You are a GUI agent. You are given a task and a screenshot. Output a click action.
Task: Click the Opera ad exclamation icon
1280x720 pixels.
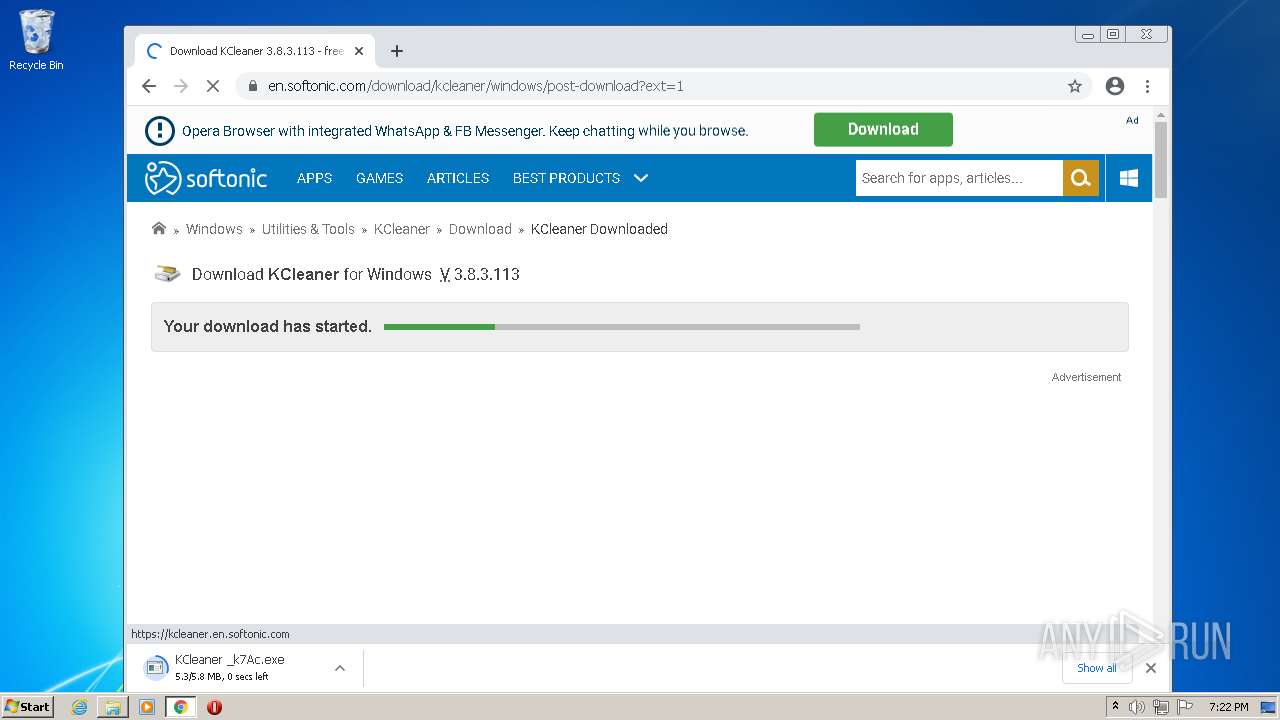tap(160, 131)
